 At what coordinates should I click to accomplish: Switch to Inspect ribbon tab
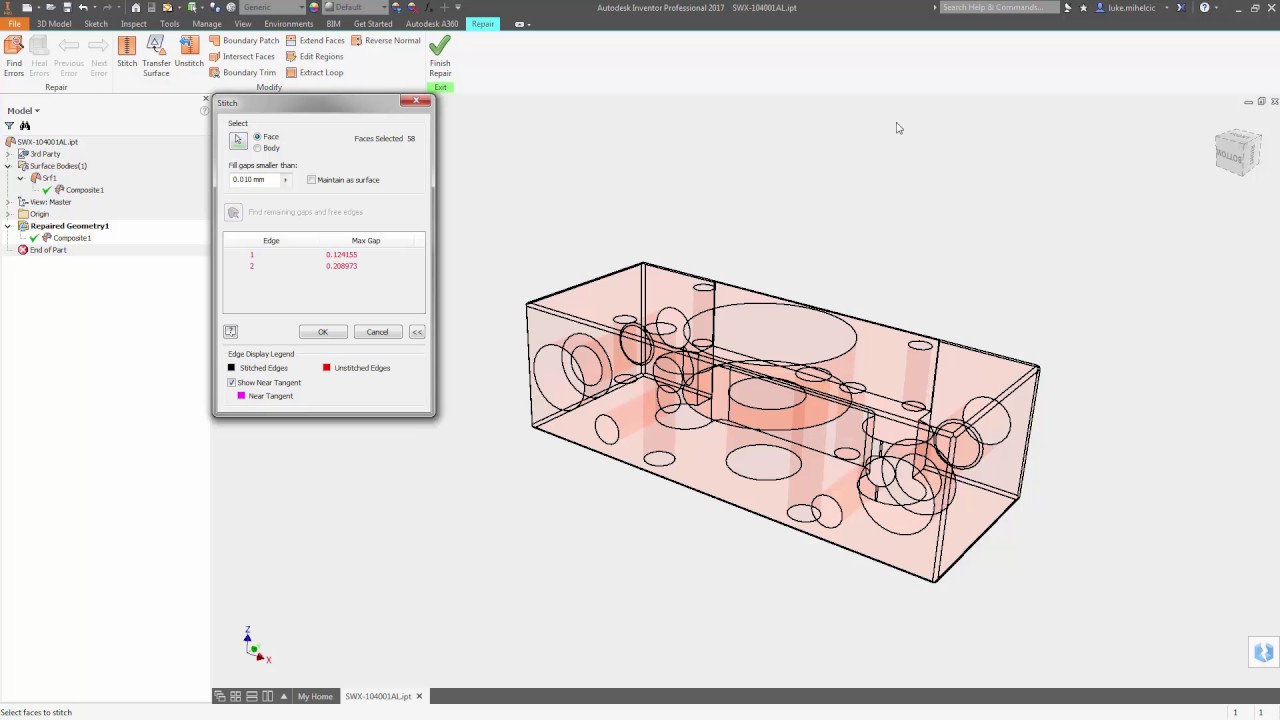click(x=133, y=23)
